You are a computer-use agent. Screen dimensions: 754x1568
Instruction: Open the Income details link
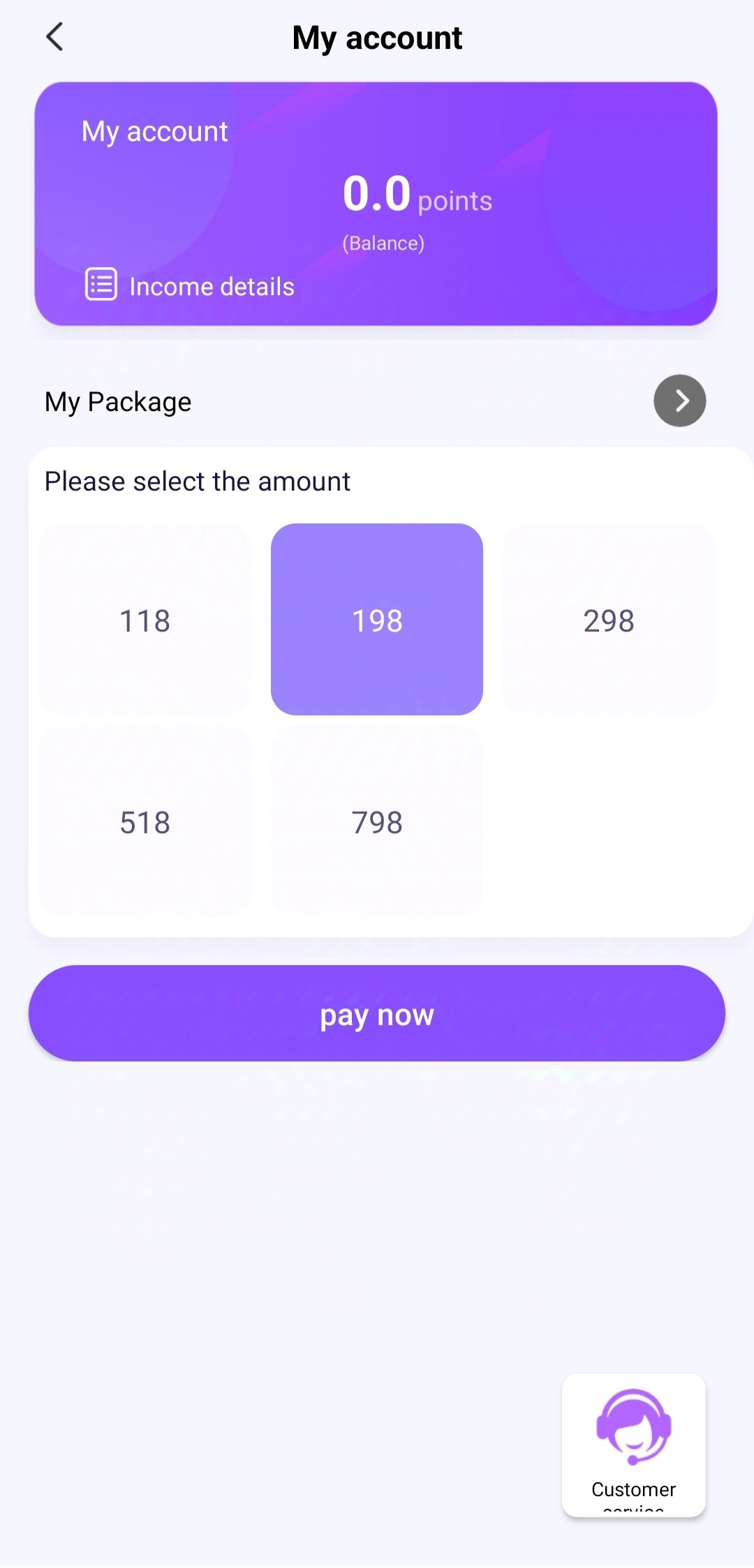click(212, 287)
